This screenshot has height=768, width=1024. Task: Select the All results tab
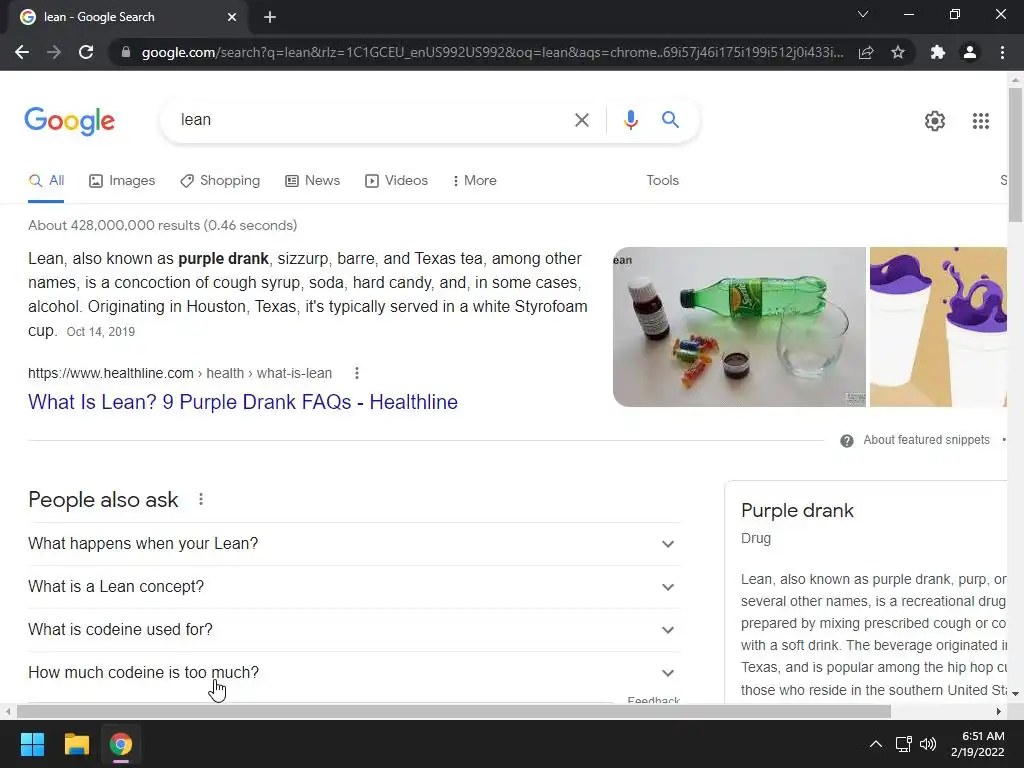click(46, 181)
